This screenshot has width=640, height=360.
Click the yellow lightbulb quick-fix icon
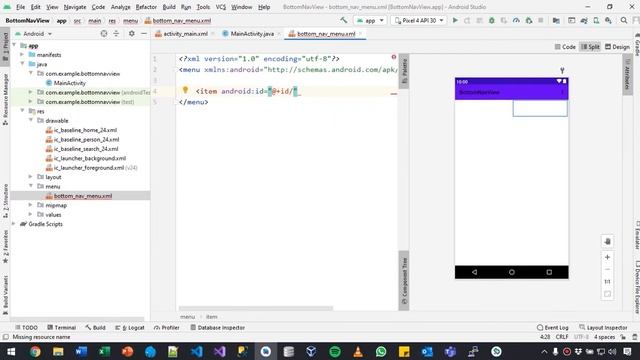click(x=185, y=90)
